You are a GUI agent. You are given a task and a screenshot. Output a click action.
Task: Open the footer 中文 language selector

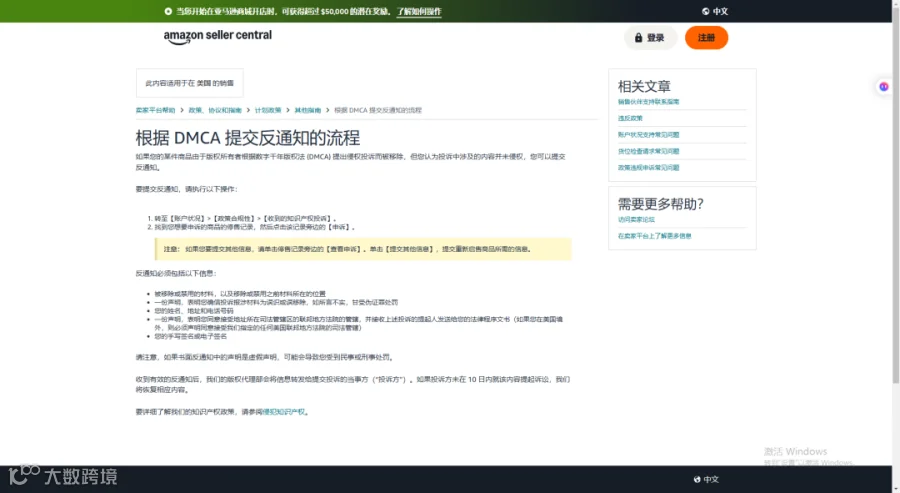706,479
